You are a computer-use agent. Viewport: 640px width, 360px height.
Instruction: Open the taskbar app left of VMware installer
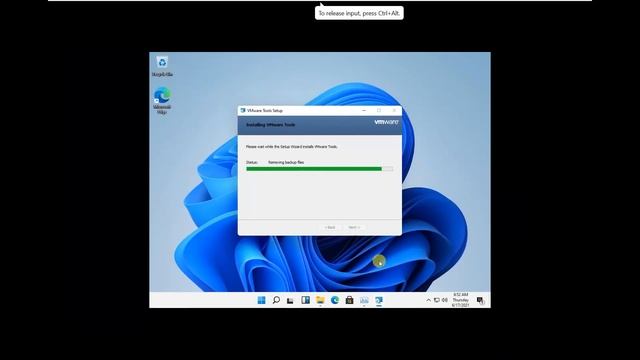[x=364, y=300]
